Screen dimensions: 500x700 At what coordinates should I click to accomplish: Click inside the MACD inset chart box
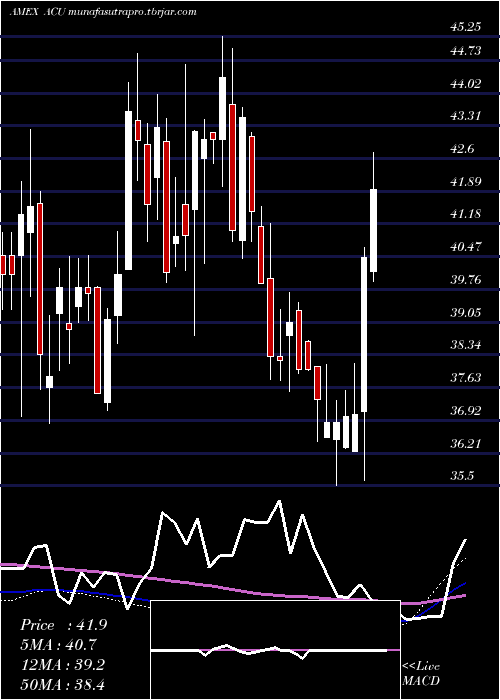click(275, 650)
